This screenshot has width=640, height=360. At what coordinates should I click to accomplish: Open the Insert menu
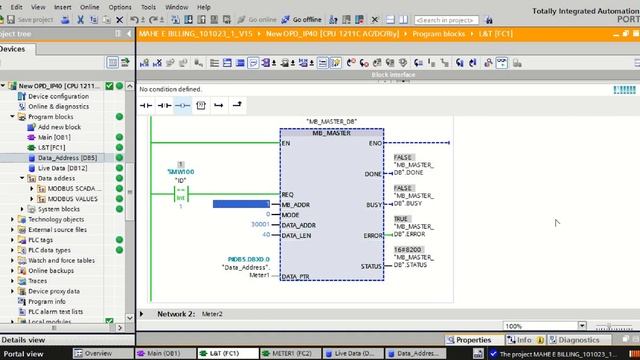(62, 7)
